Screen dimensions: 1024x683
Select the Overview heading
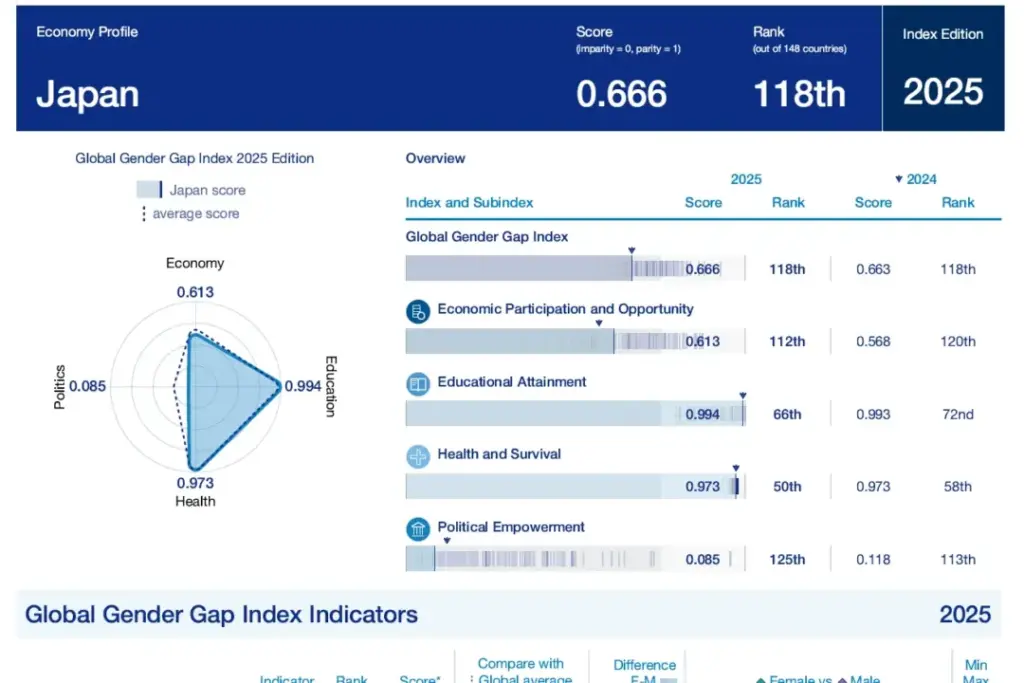[435, 158]
